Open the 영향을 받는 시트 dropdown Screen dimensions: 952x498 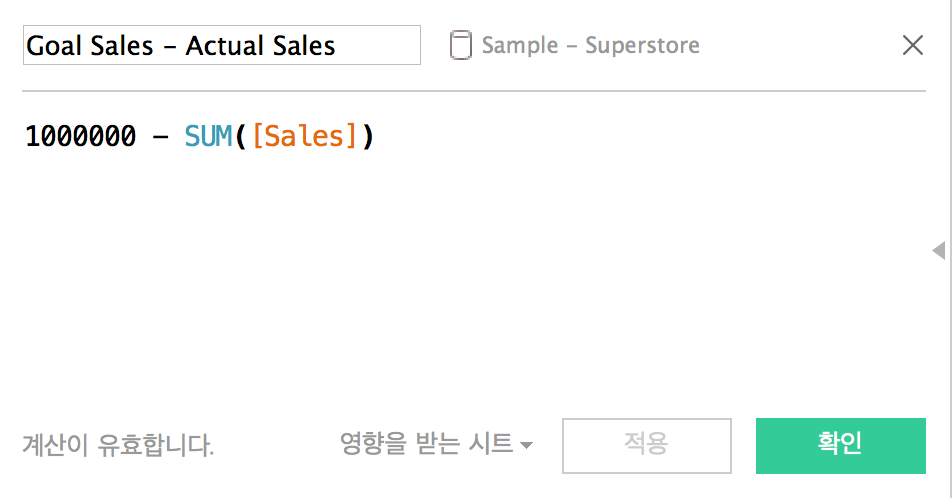[436, 444]
